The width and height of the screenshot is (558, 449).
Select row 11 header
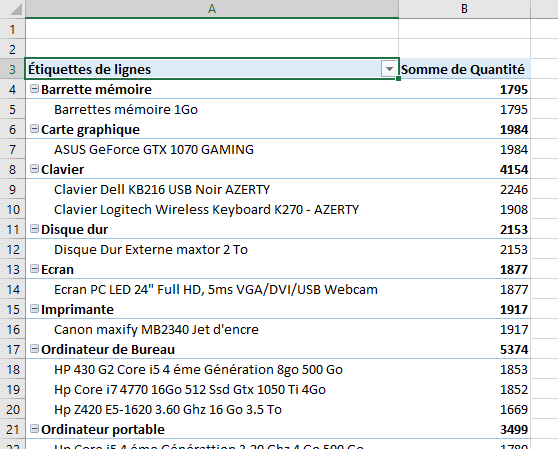point(12,229)
